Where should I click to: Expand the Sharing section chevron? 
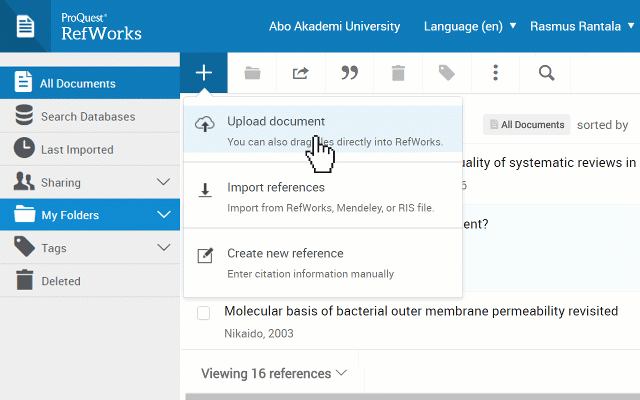coord(164,182)
